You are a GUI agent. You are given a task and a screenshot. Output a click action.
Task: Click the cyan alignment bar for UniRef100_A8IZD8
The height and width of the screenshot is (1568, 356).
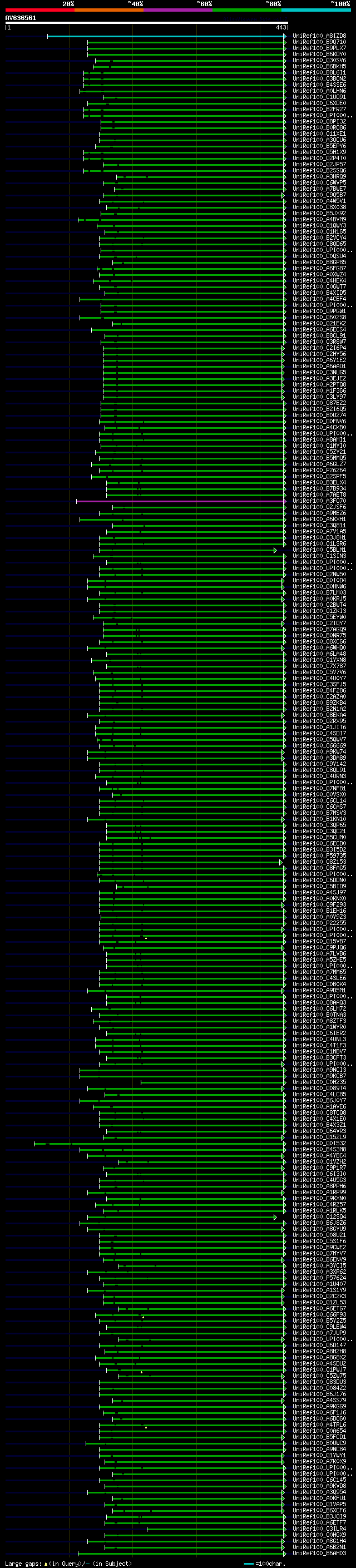(166, 36)
